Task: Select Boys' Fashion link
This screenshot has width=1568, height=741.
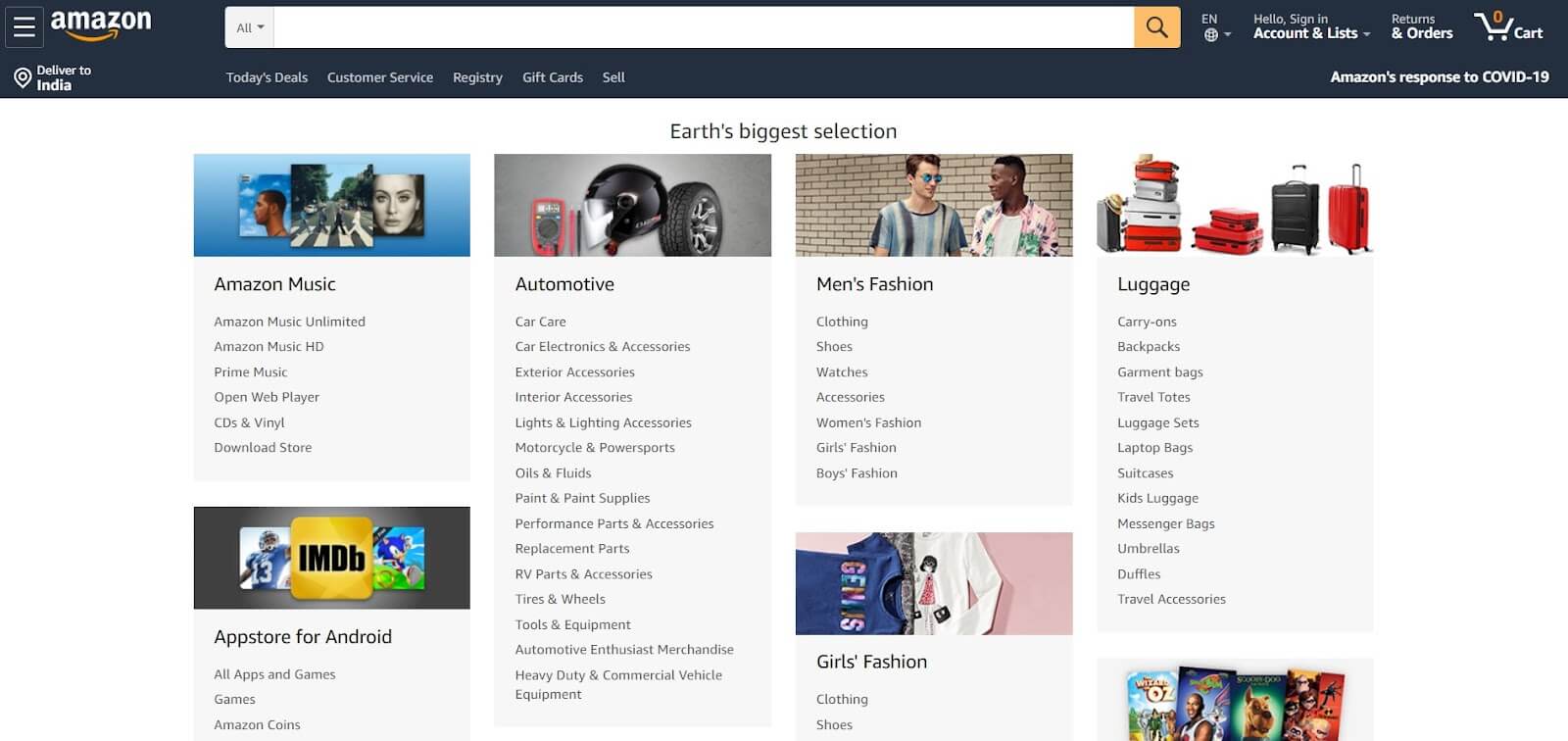Action: click(x=857, y=473)
